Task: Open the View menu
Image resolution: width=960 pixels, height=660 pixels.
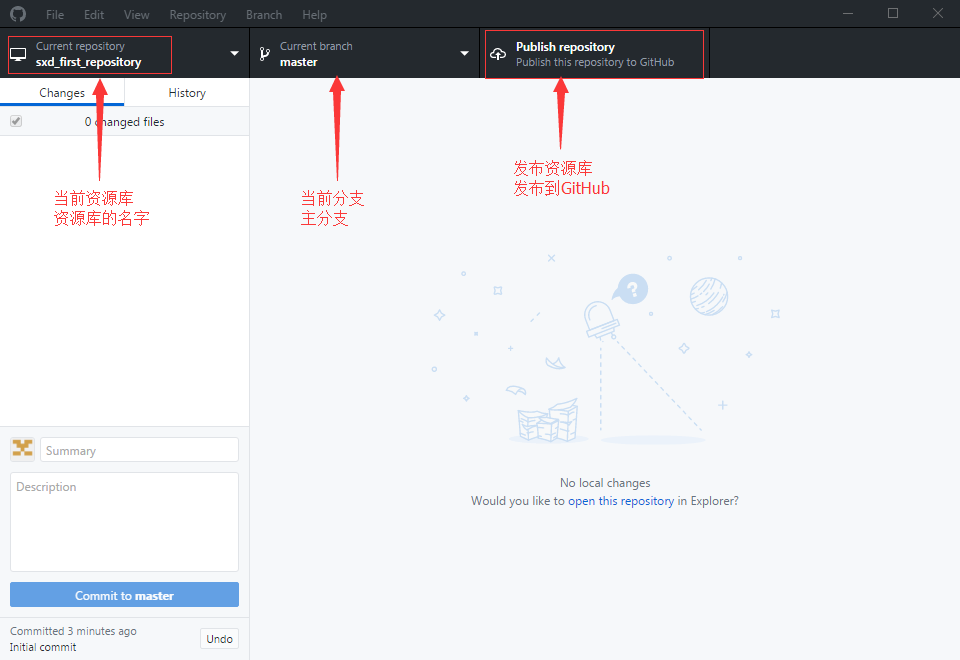Action: pyautogui.click(x=137, y=15)
